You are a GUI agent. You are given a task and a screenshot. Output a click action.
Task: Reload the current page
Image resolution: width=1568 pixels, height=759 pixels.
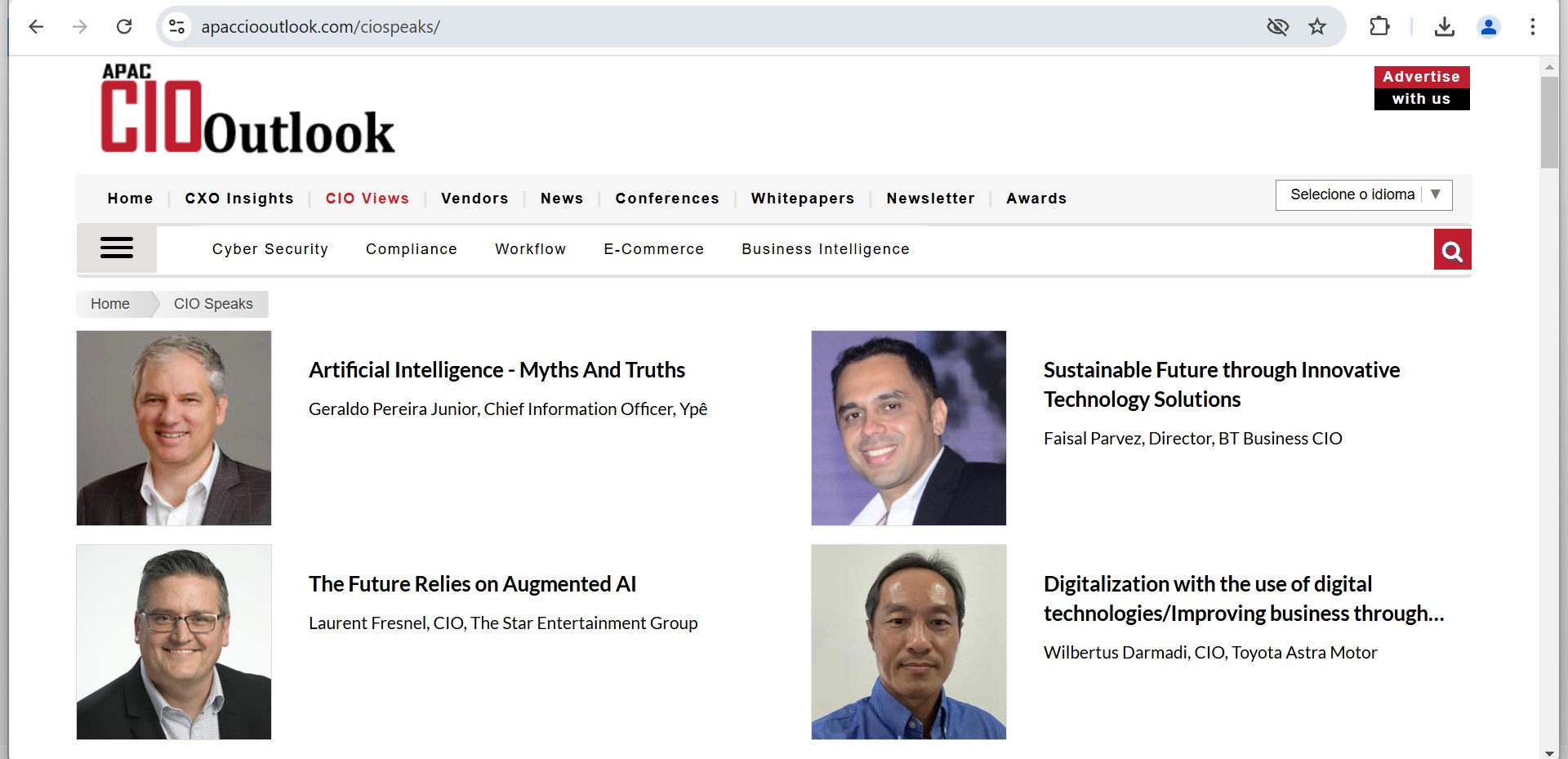[x=124, y=27]
